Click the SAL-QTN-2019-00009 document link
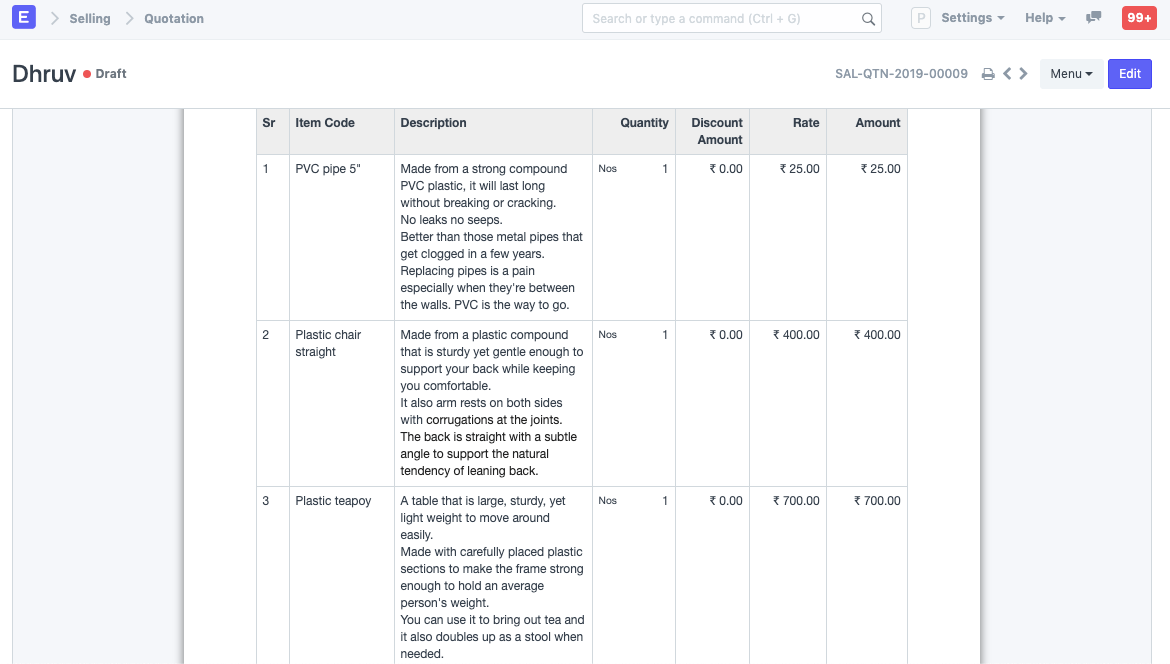1170x664 pixels. [x=901, y=73]
